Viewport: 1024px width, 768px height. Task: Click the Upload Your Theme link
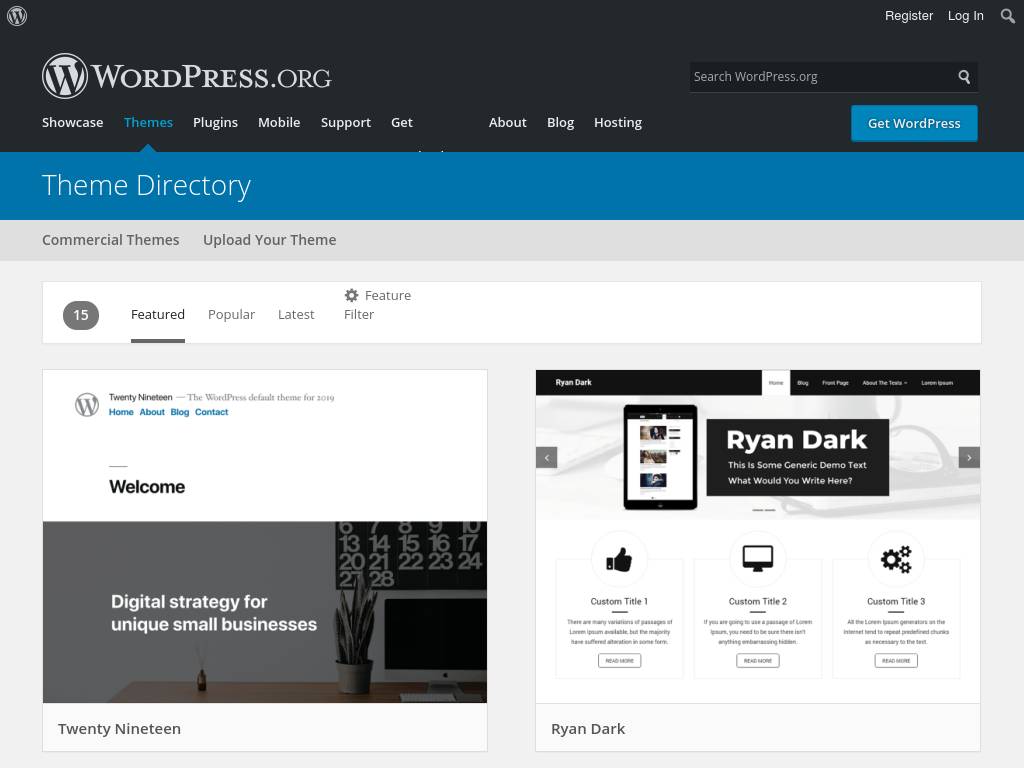[x=269, y=240]
